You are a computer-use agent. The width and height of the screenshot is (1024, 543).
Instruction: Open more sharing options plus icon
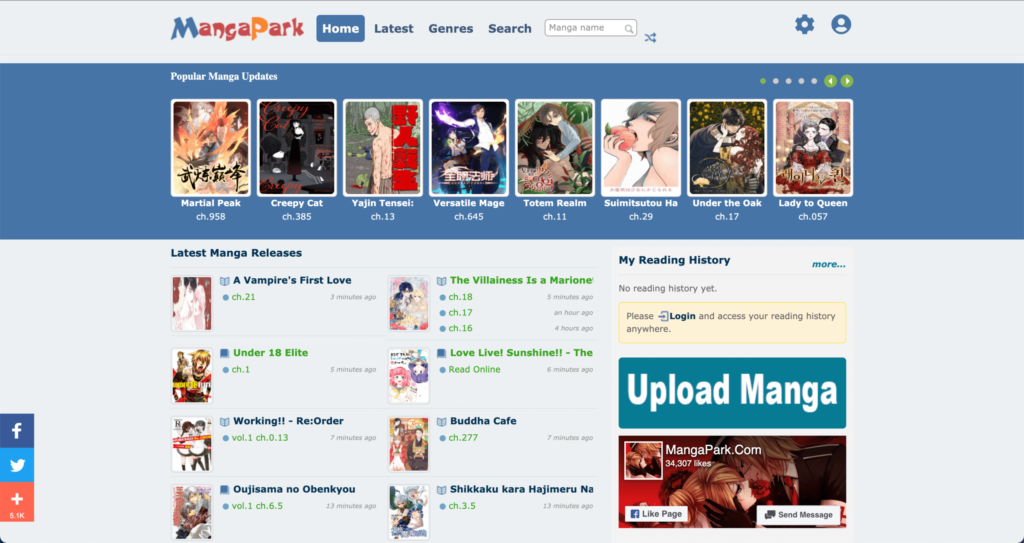17,499
